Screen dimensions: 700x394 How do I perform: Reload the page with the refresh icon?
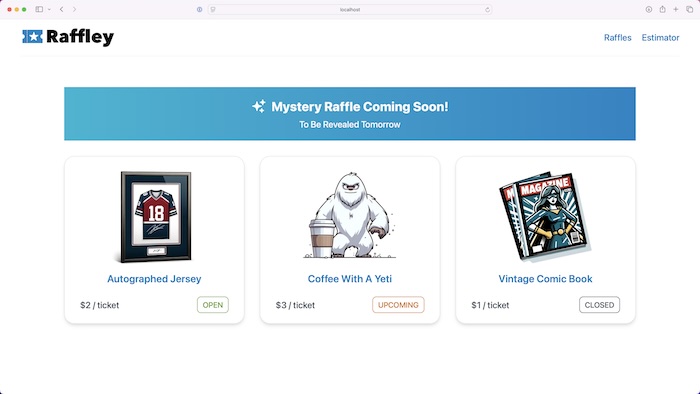[x=487, y=9]
